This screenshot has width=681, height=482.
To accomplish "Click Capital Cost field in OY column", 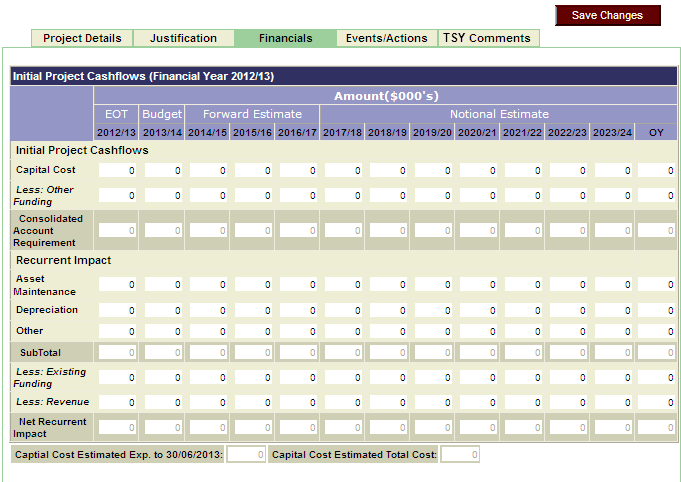I will [656, 171].
